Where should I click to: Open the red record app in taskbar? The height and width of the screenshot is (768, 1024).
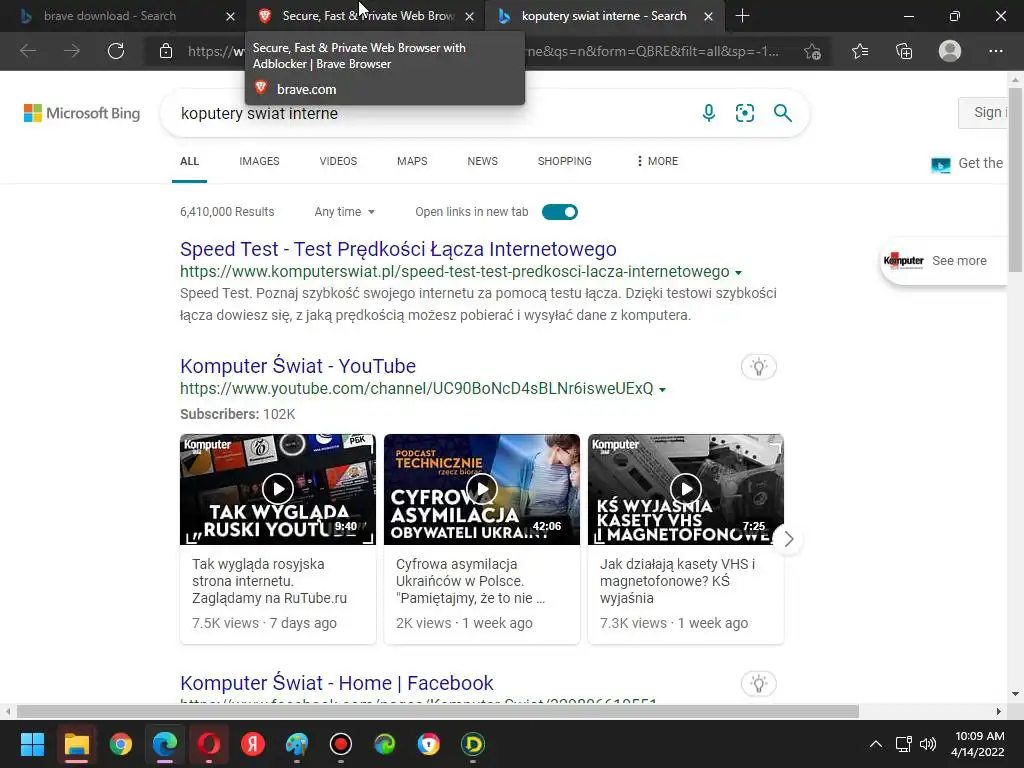pyautogui.click(x=341, y=744)
